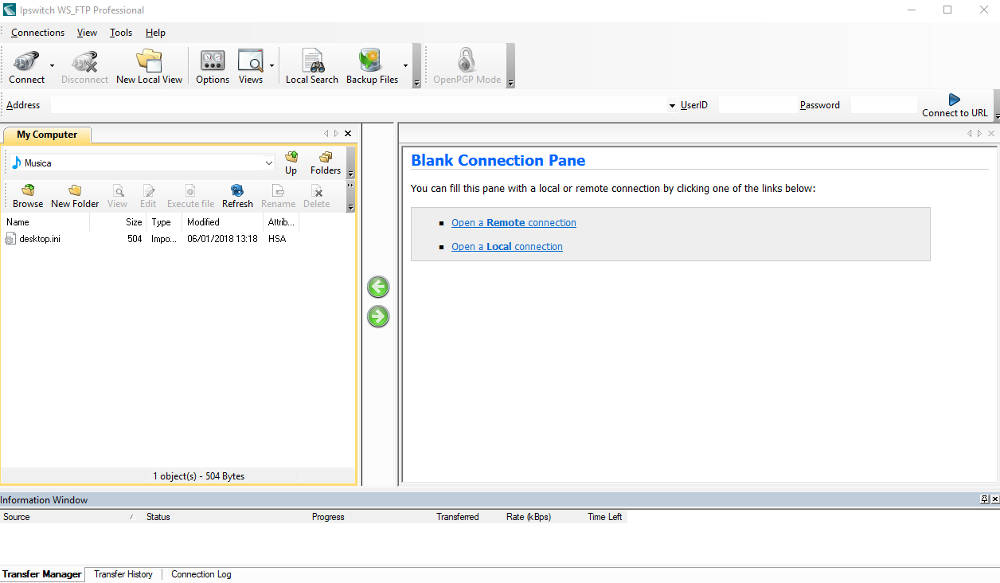Image resolution: width=1000 pixels, height=583 pixels.
Task: Click the transfer right green arrow
Action: (378, 316)
